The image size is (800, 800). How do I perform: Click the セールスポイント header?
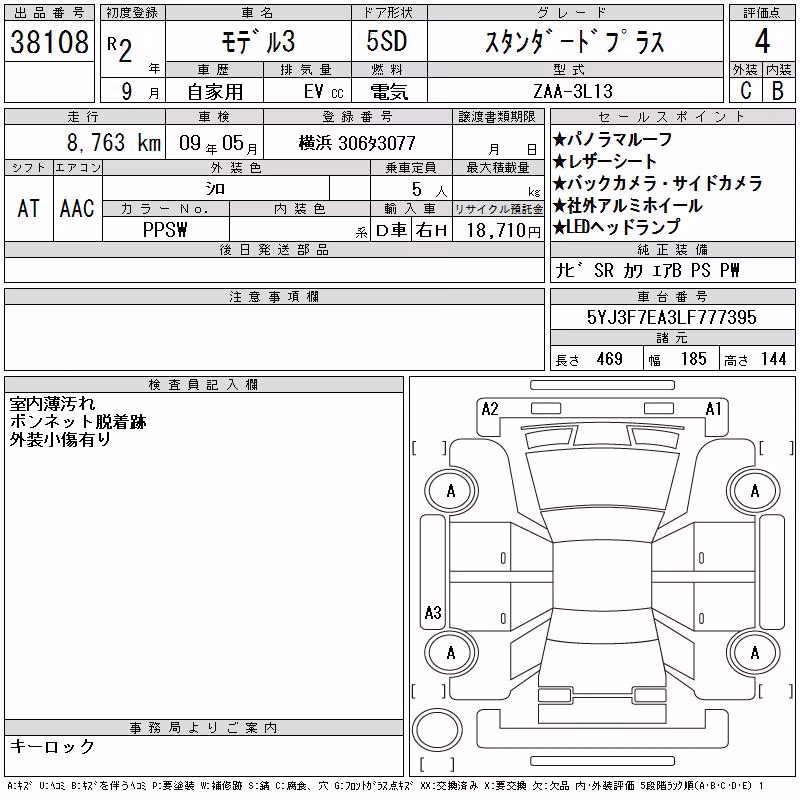672,117
